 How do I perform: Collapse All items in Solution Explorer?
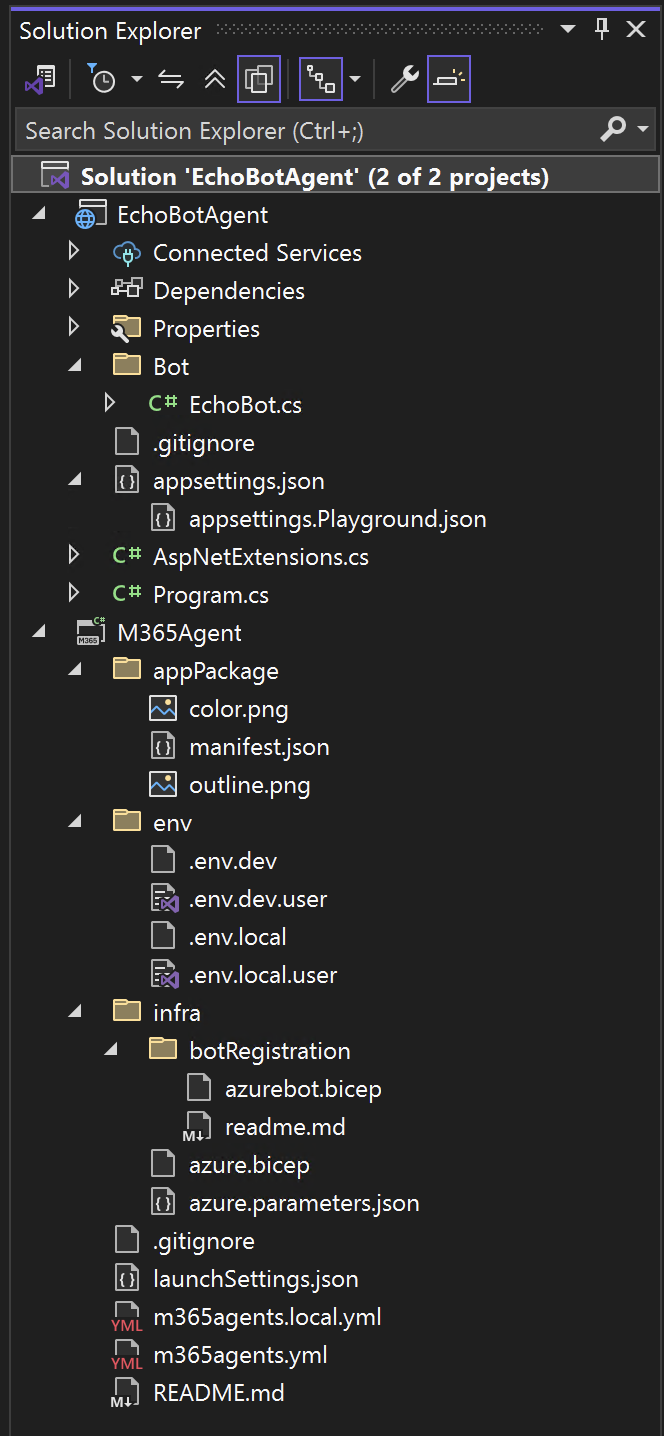[215, 80]
